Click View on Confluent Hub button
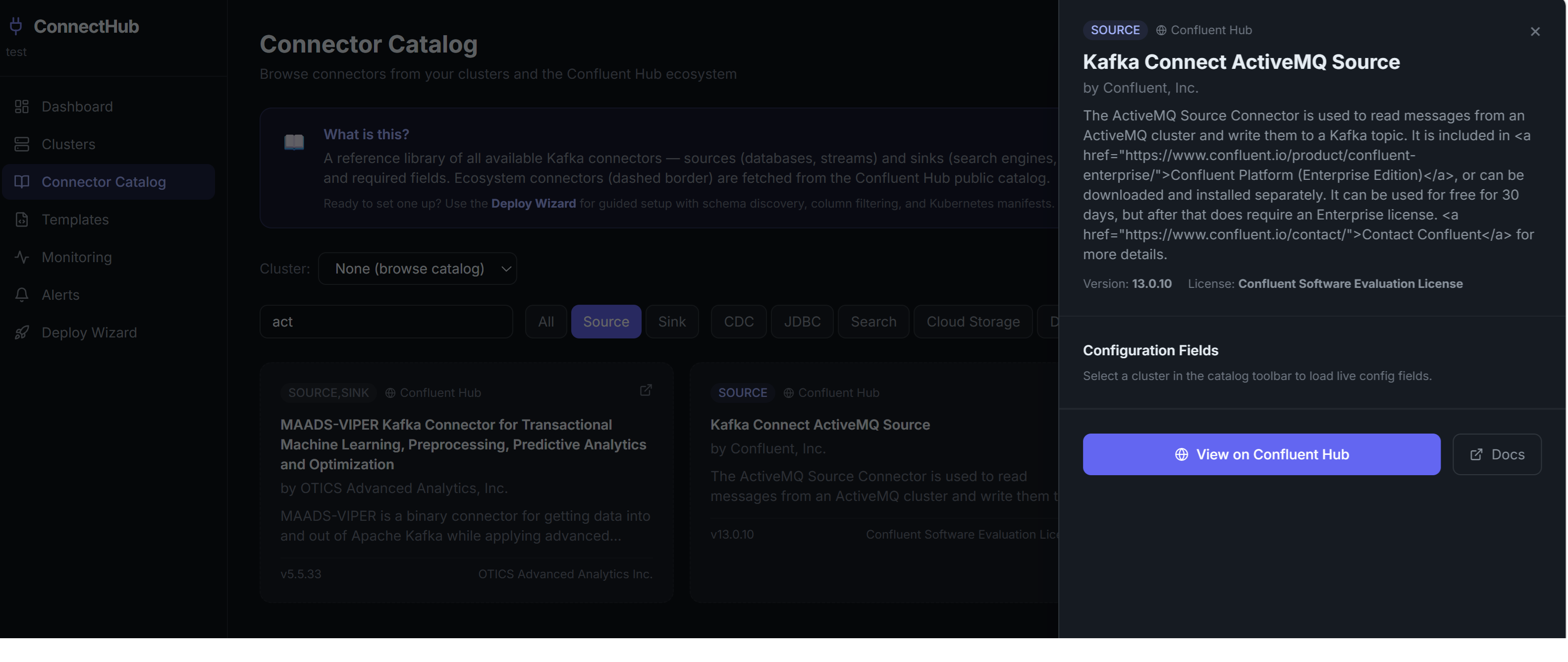The image size is (1568, 662). [1261, 454]
